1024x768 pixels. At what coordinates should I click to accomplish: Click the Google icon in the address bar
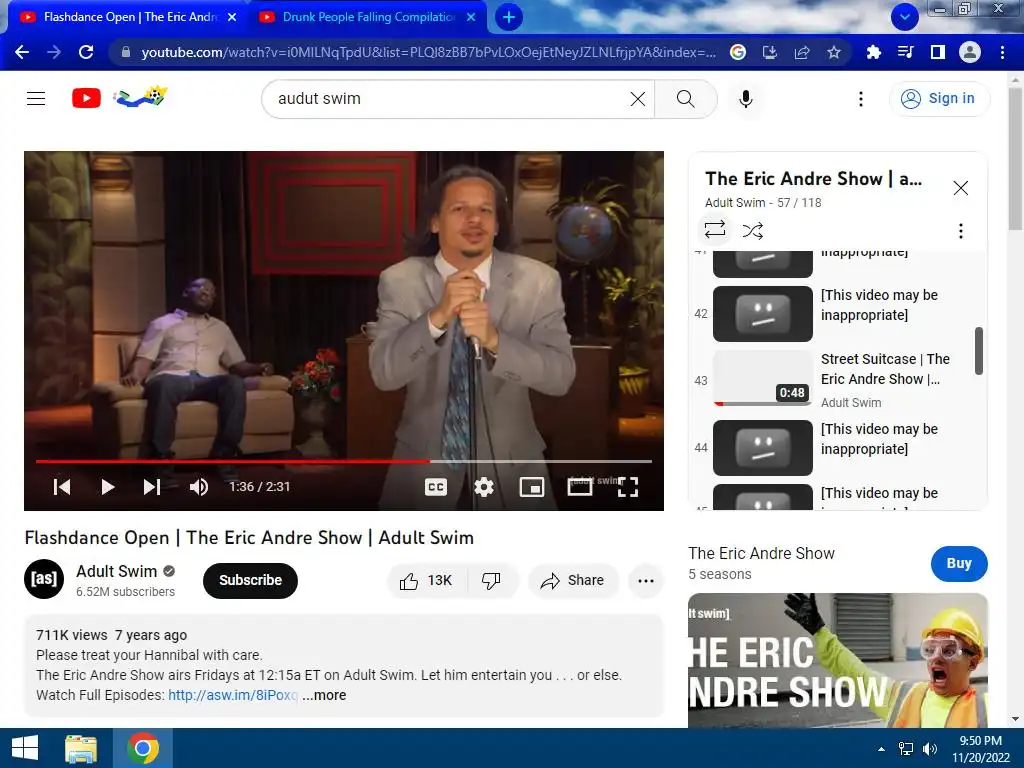coord(738,52)
